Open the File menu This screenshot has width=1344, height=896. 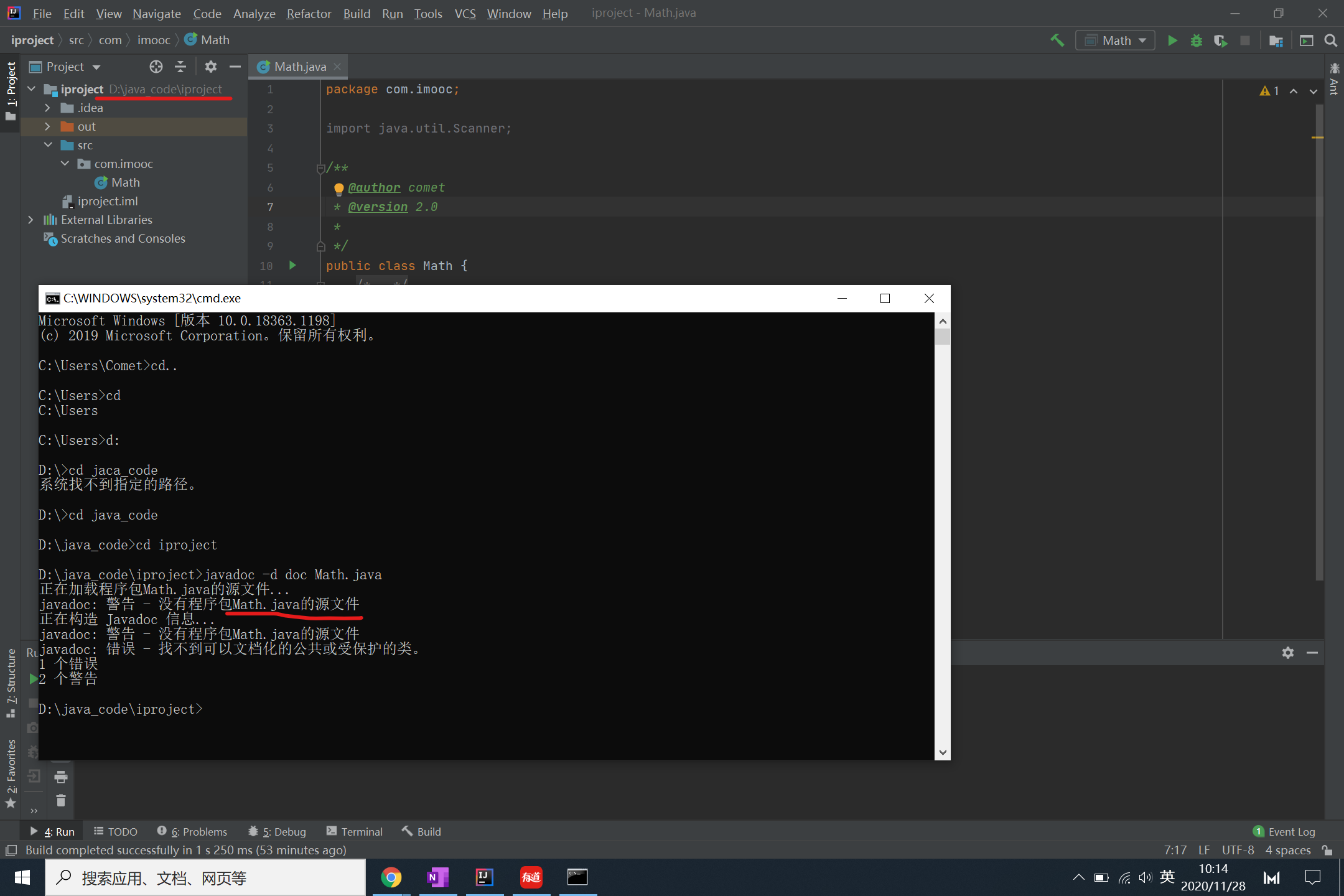click(42, 14)
